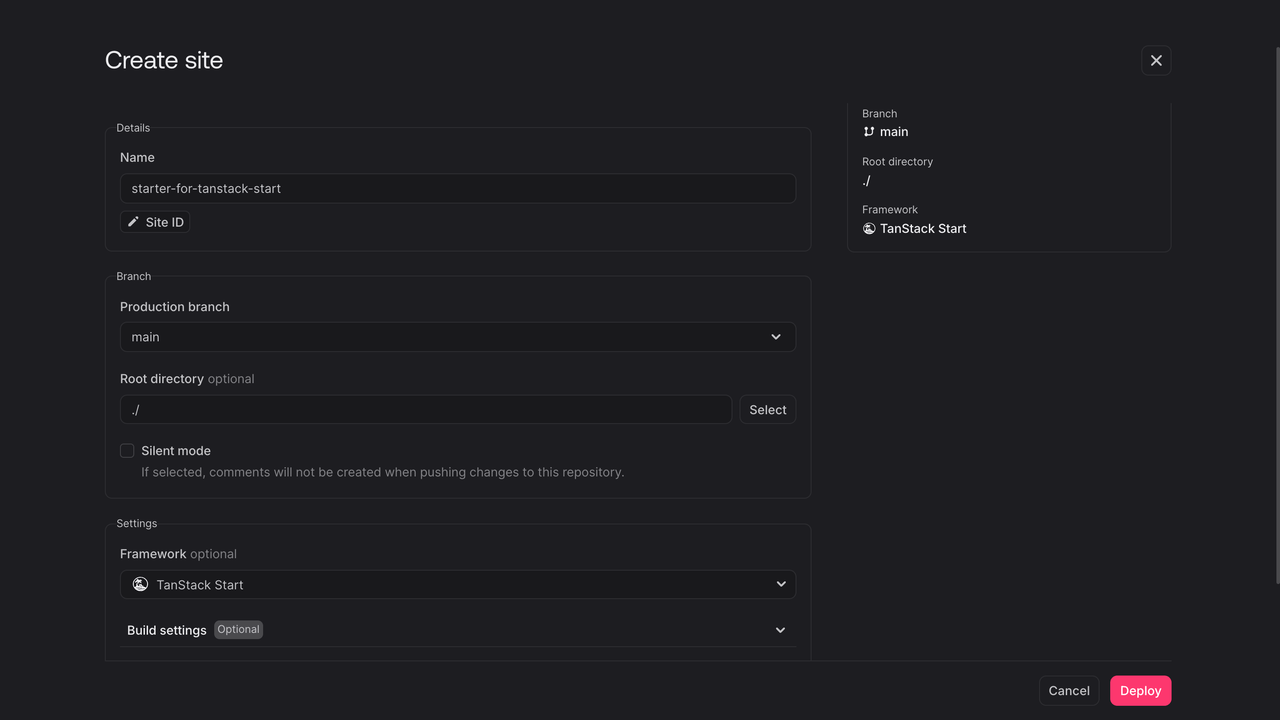Click the Site ID button
The width and height of the screenshot is (1280, 720).
click(x=155, y=221)
